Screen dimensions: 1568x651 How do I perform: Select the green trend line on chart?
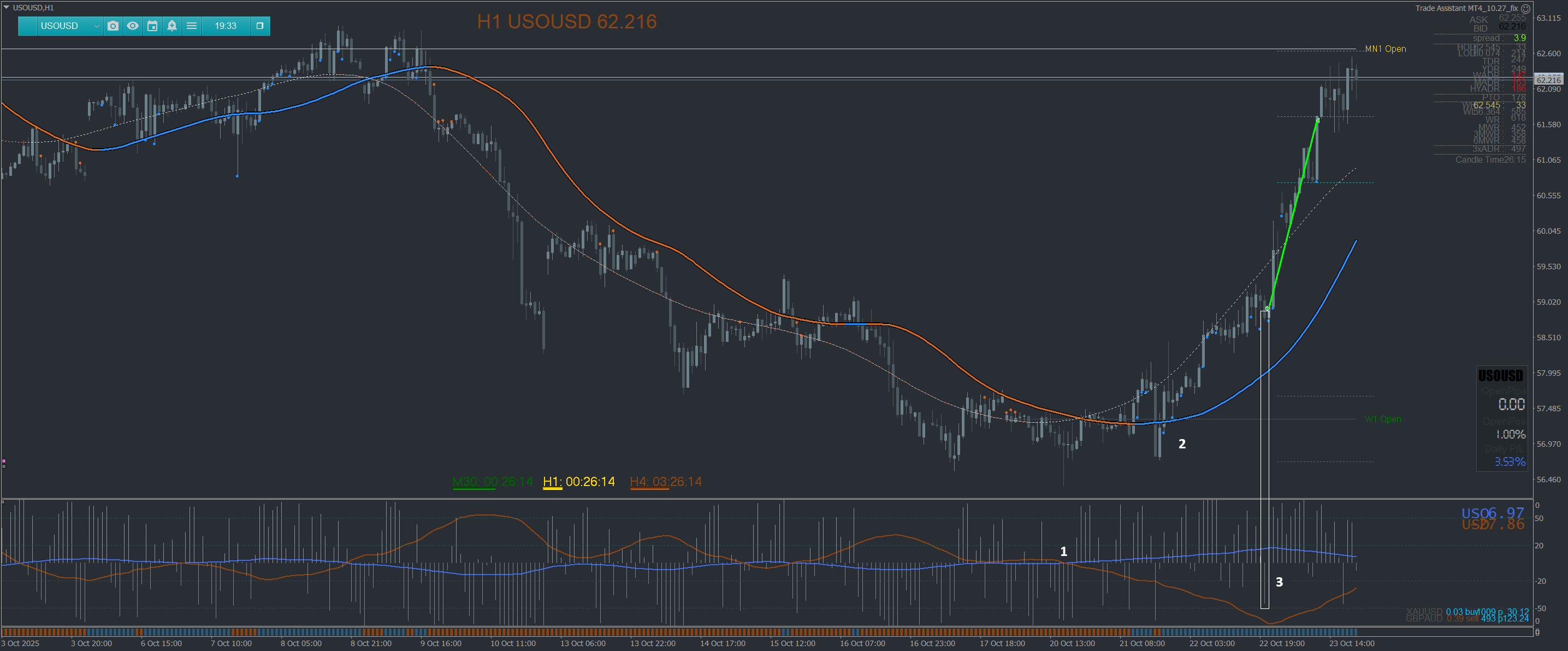(x=1293, y=213)
